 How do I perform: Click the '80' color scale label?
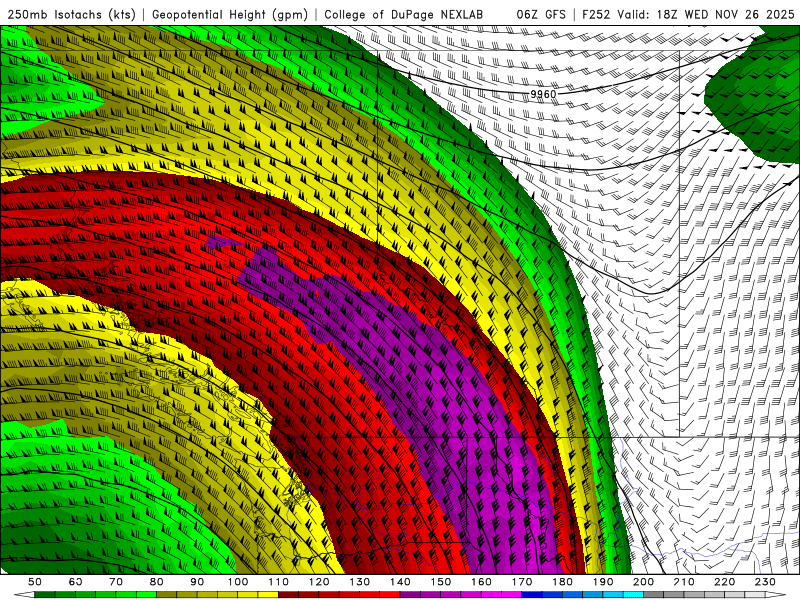click(x=157, y=582)
